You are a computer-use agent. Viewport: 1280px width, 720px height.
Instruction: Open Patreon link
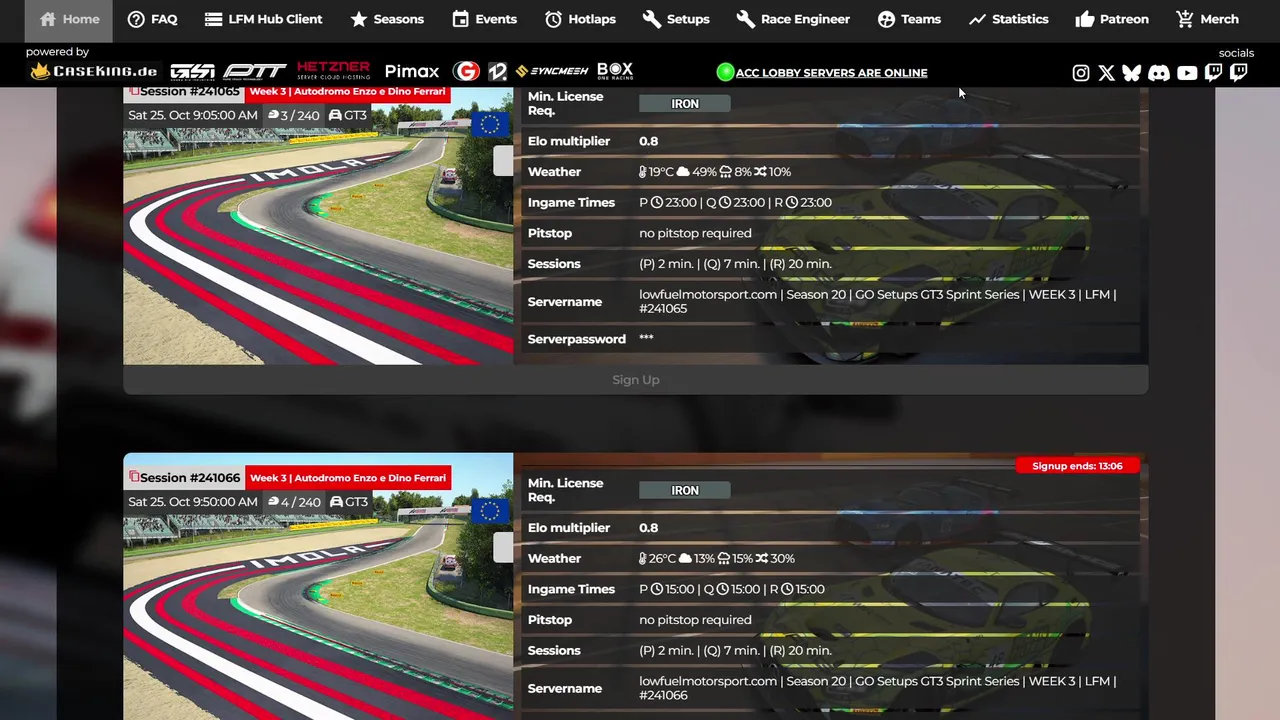point(1112,19)
